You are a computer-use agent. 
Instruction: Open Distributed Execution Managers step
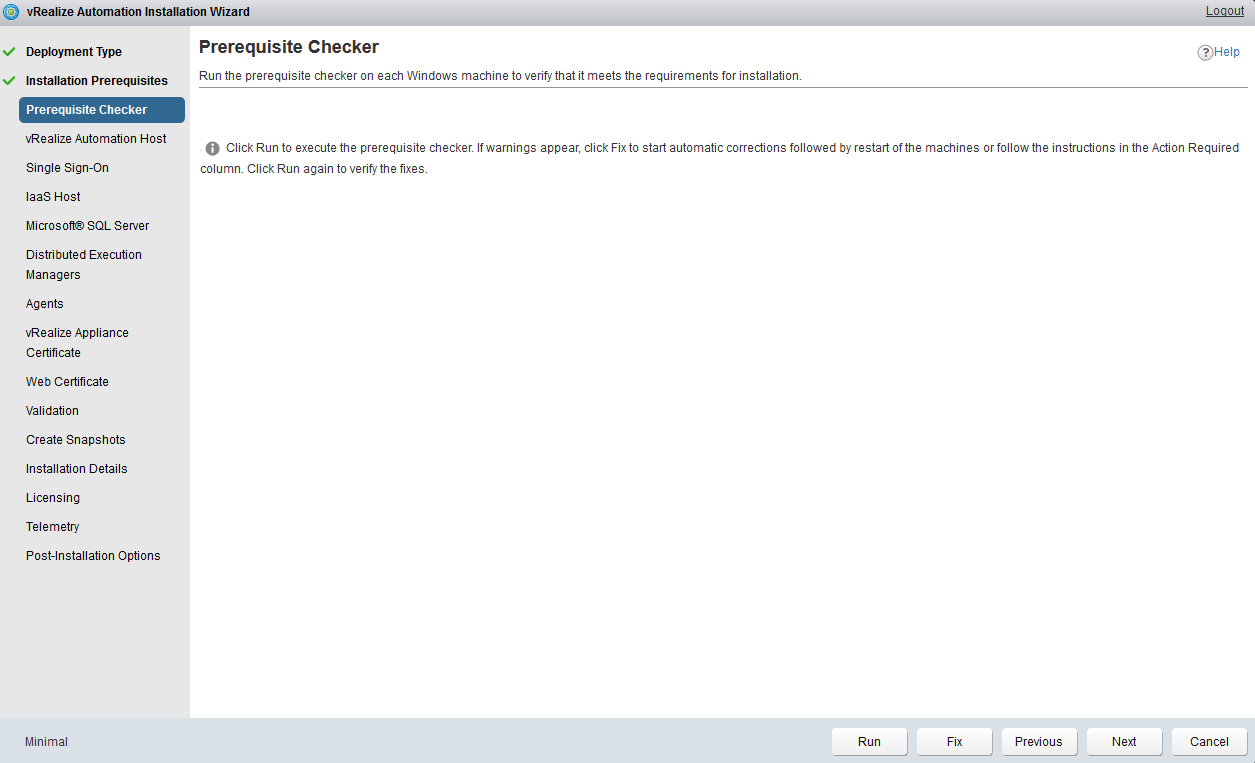(84, 265)
